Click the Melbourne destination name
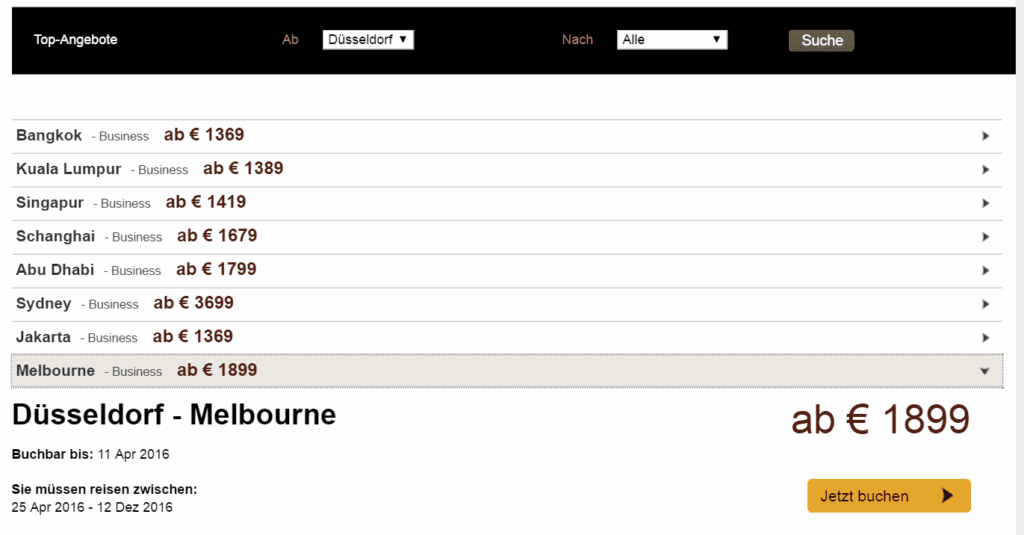 tap(56, 370)
